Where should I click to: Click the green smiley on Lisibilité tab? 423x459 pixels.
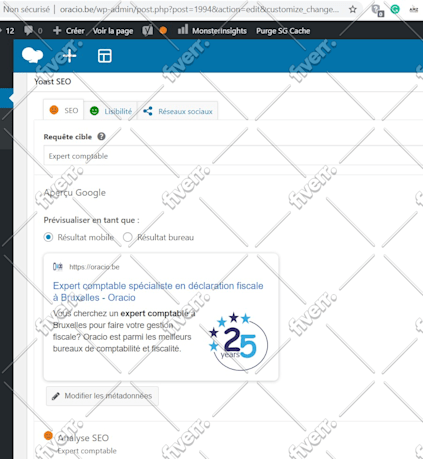(x=94, y=111)
